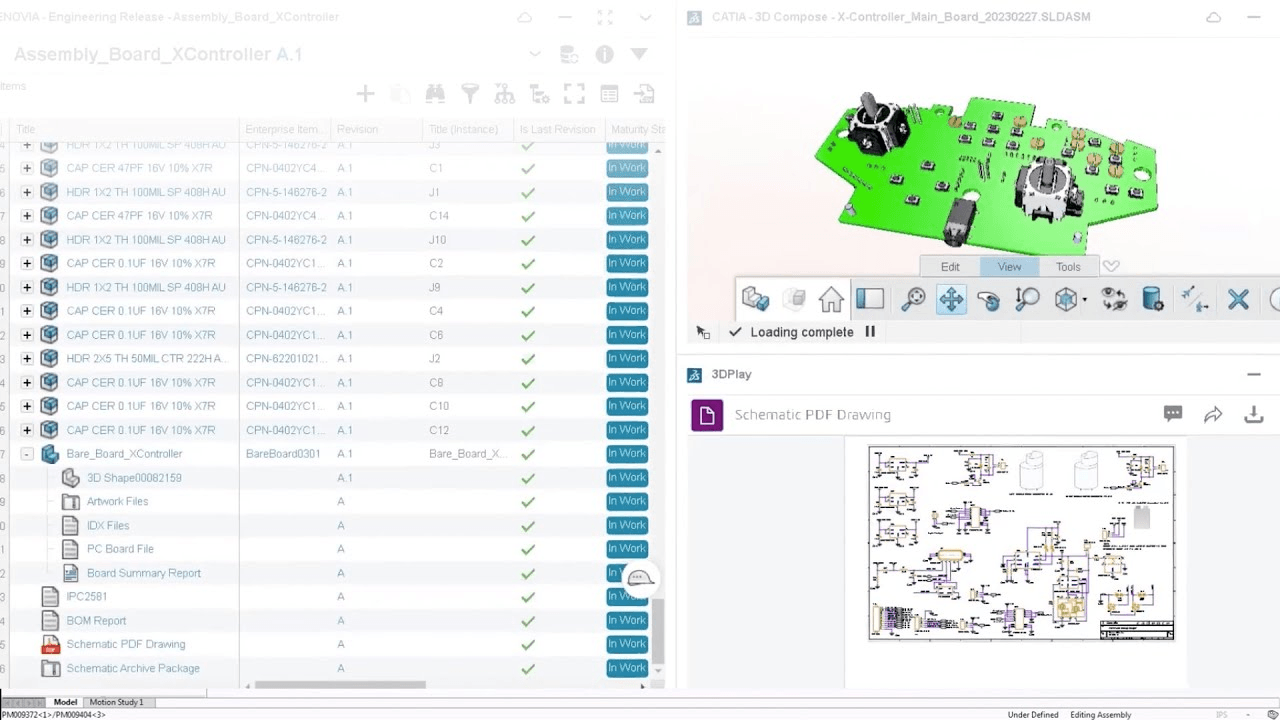
Task: Activate the Rotate view tool
Action: tap(988, 299)
